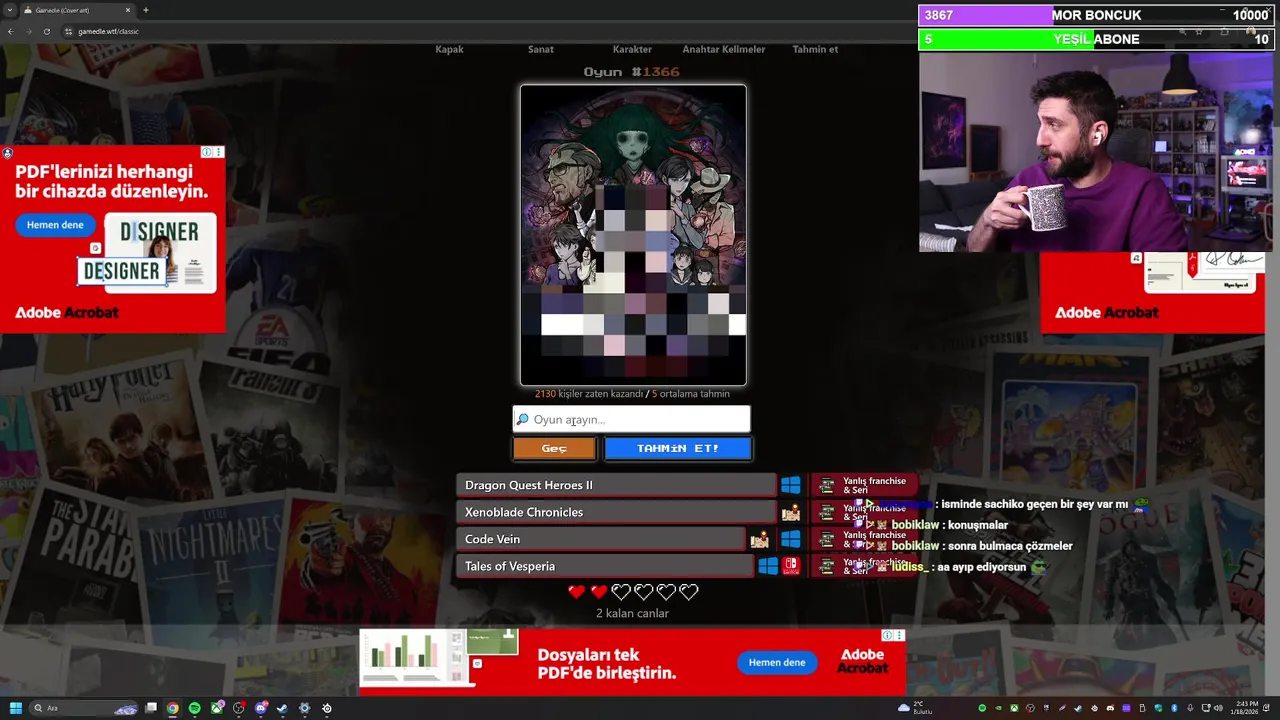Screen dimensions: 1280x720
Task: Open the Settings gear in the taskbar
Action: pyautogui.click(x=305, y=708)
